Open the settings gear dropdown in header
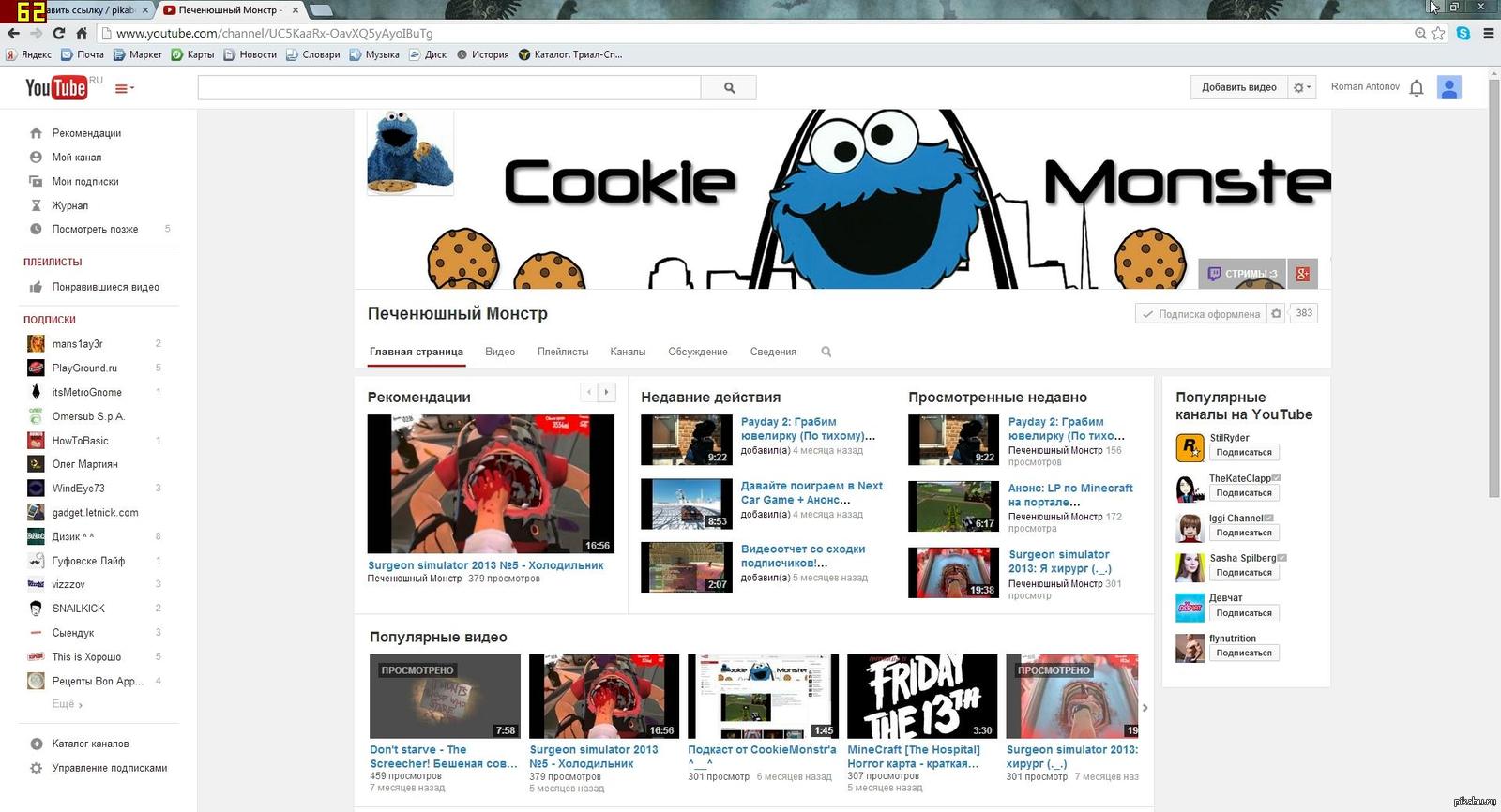Screen dimensions: 1501x812 (x=1302, y=87)
